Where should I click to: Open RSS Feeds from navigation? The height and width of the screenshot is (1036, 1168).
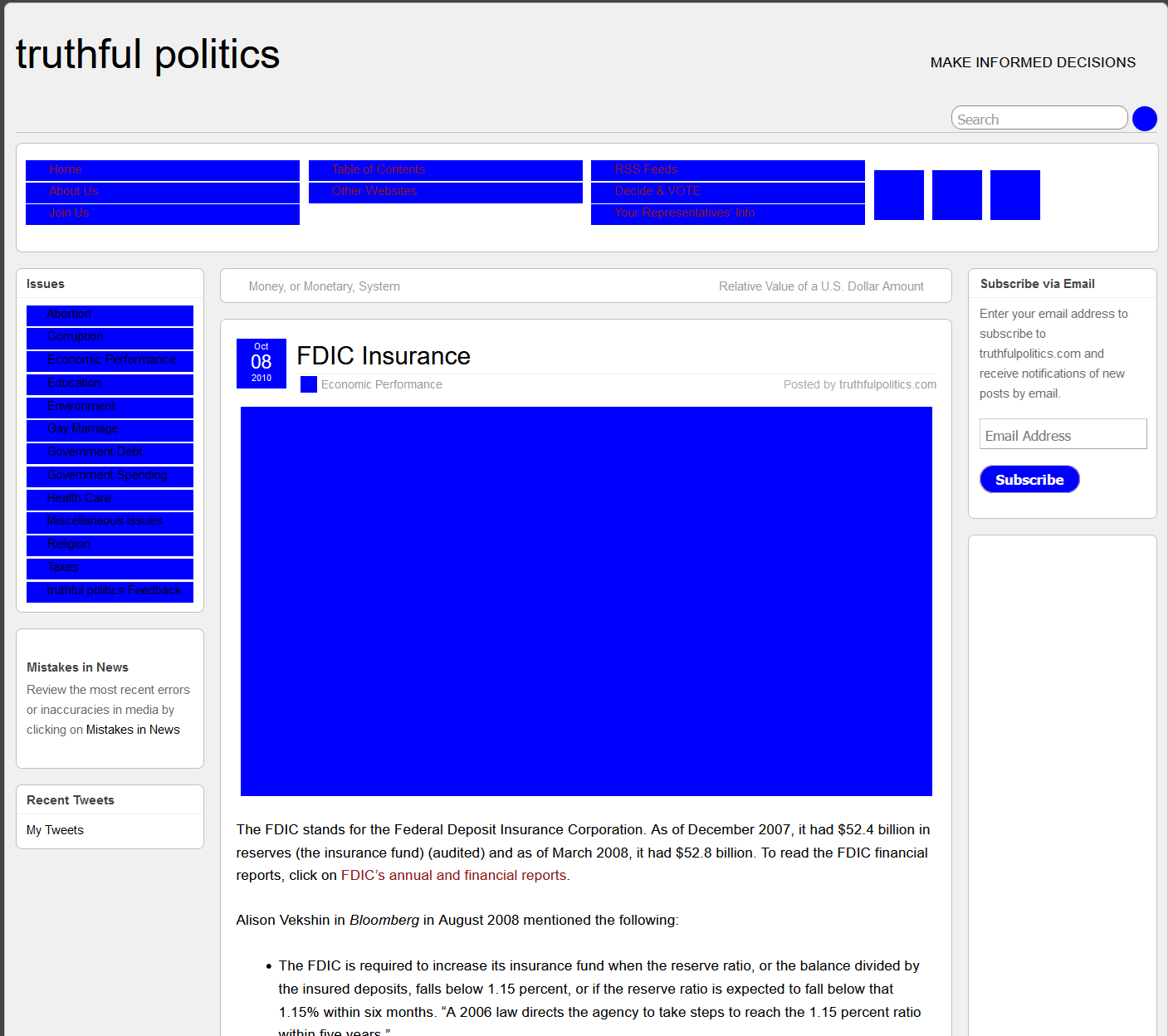click(646, 169)
